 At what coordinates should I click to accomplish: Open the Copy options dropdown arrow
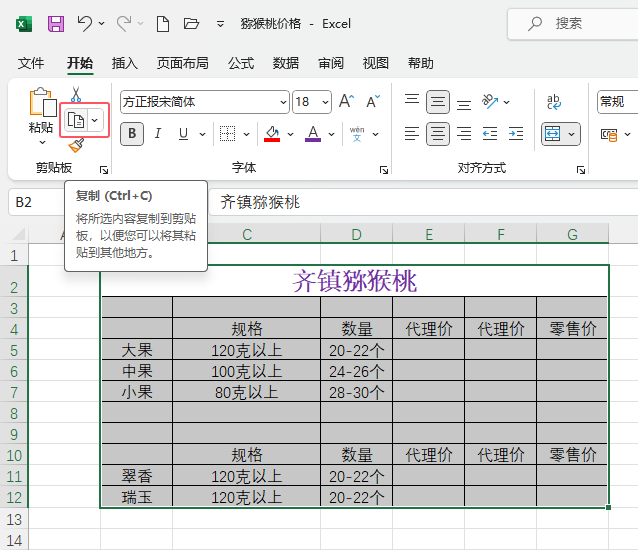point(95,120)
